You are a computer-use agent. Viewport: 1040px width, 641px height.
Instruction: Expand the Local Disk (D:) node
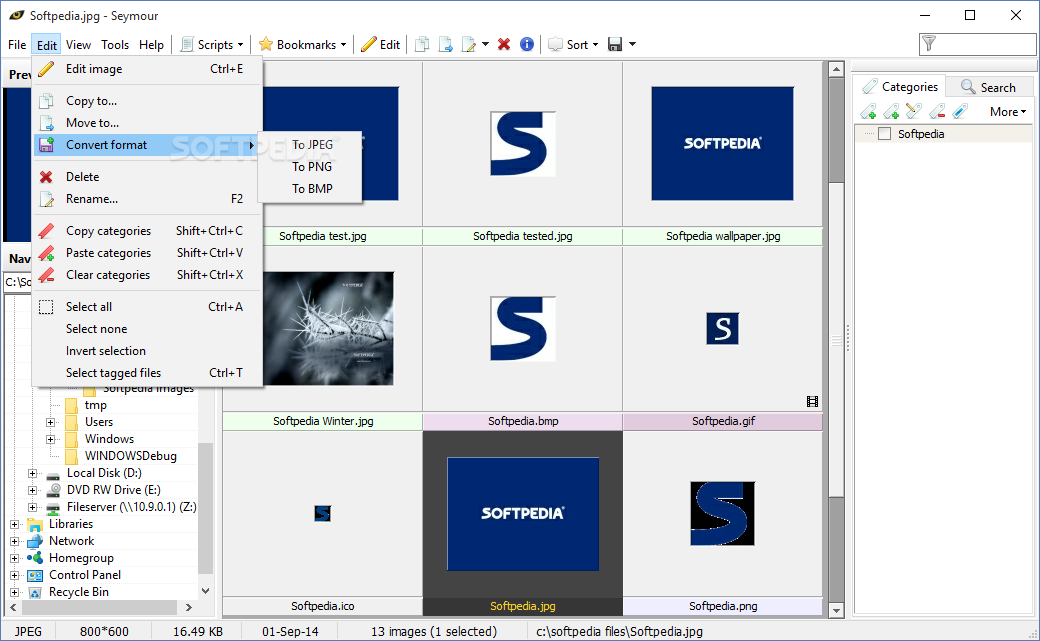32,473
